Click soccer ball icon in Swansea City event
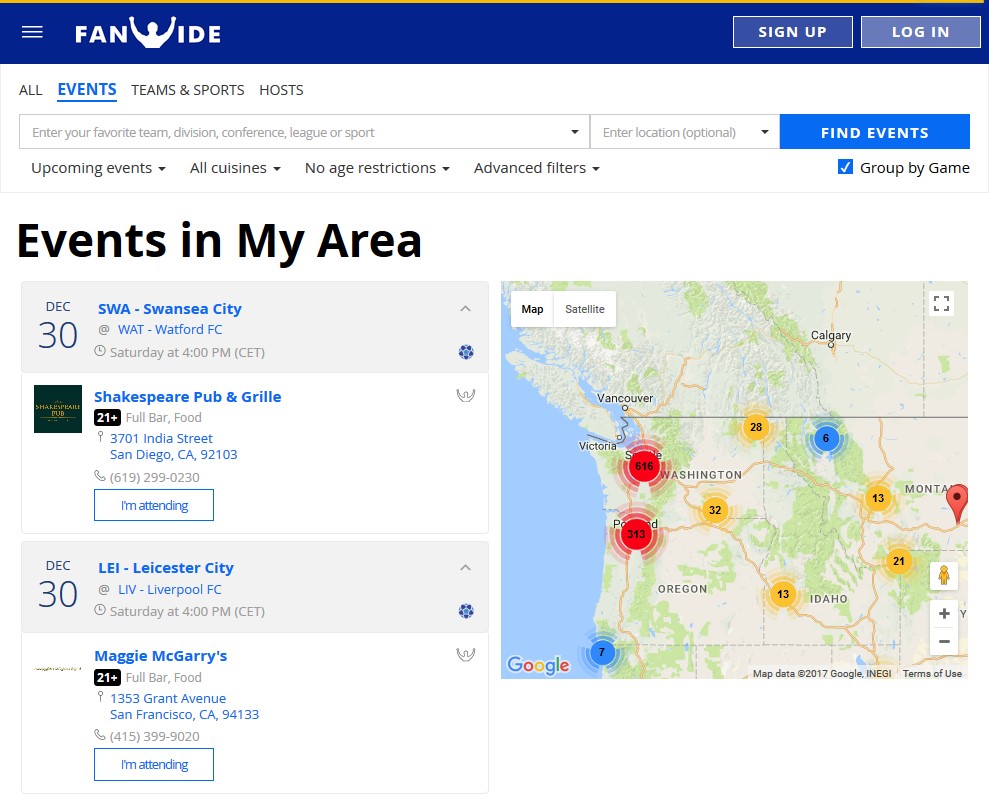The height and width of the screenshot is (798, 989). tap(466, 352)
